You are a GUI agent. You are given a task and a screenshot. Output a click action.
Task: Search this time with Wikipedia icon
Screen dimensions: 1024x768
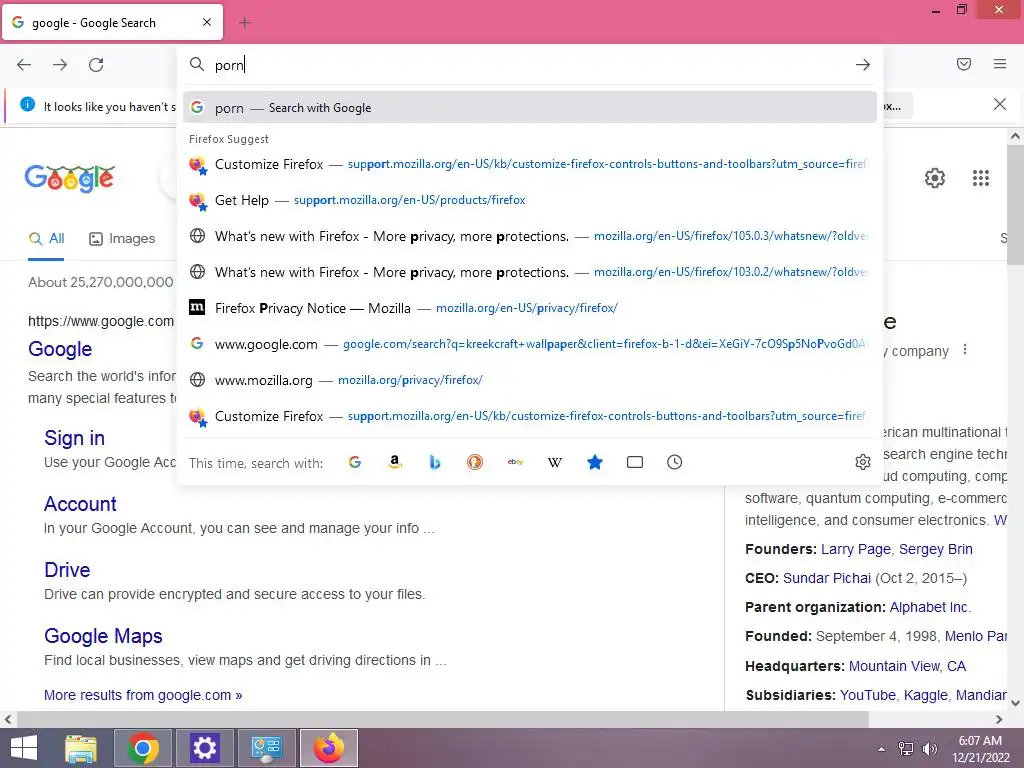(x=554, y=462)
